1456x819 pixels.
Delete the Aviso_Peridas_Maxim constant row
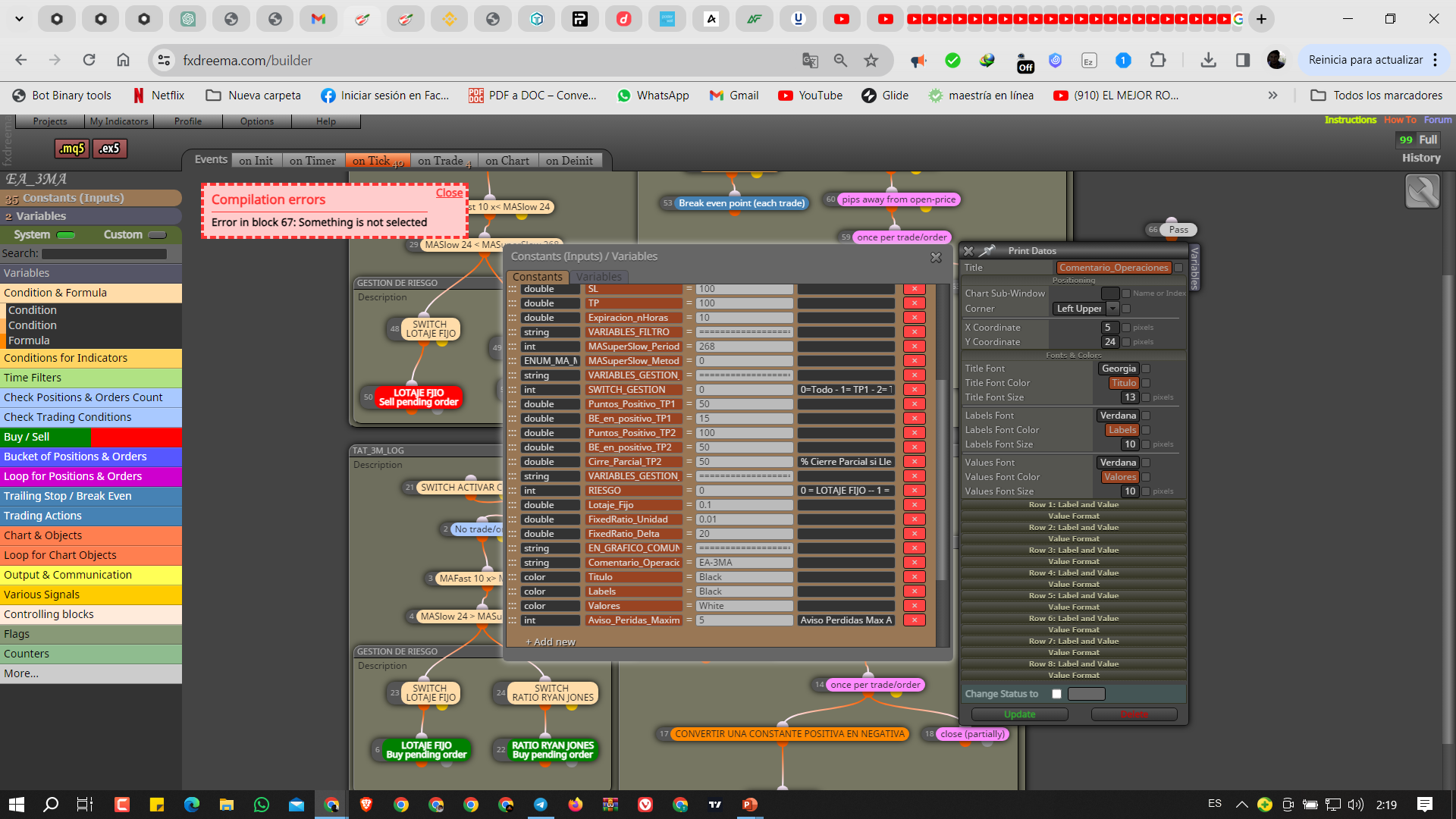tap(915, 620)
